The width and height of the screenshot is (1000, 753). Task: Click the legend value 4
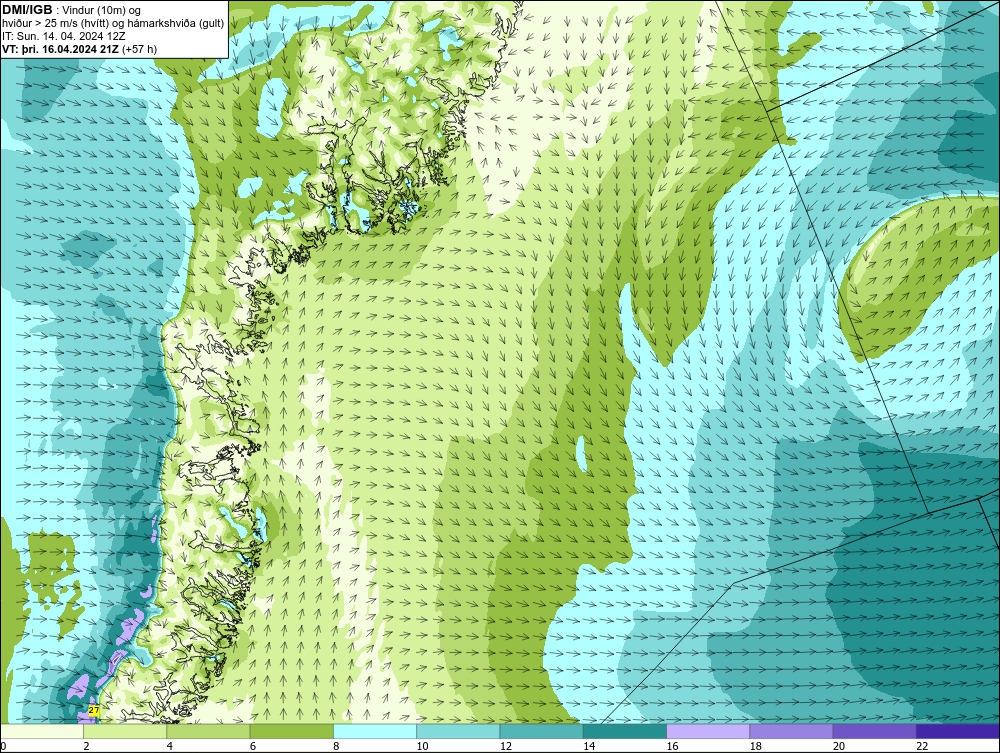[170, 746]
